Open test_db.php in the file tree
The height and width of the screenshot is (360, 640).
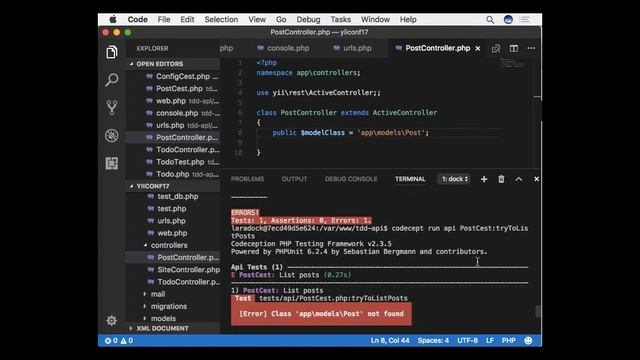click(x=173, y=196)
